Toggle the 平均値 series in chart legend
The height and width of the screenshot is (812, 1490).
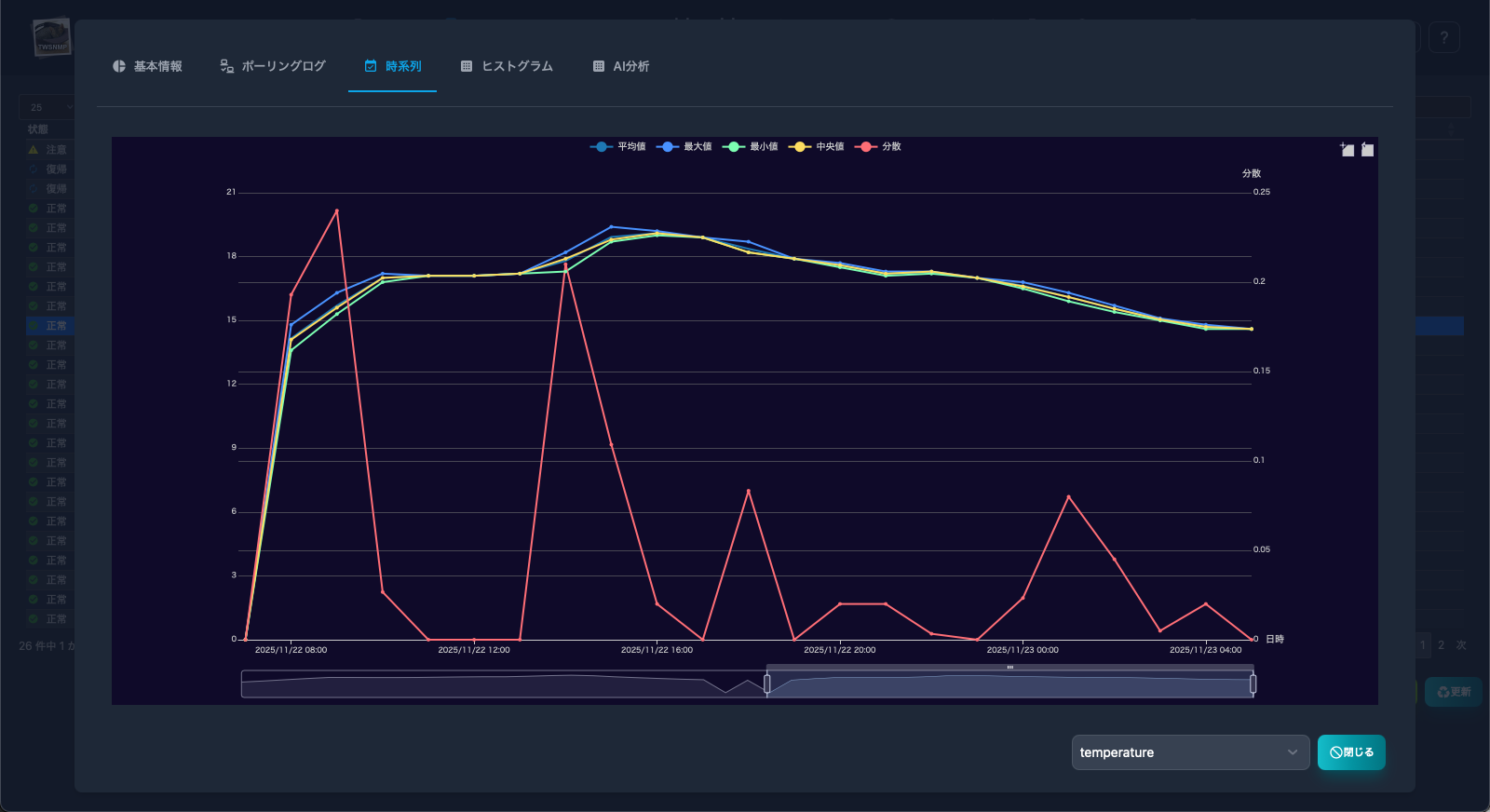coord(618,147)
